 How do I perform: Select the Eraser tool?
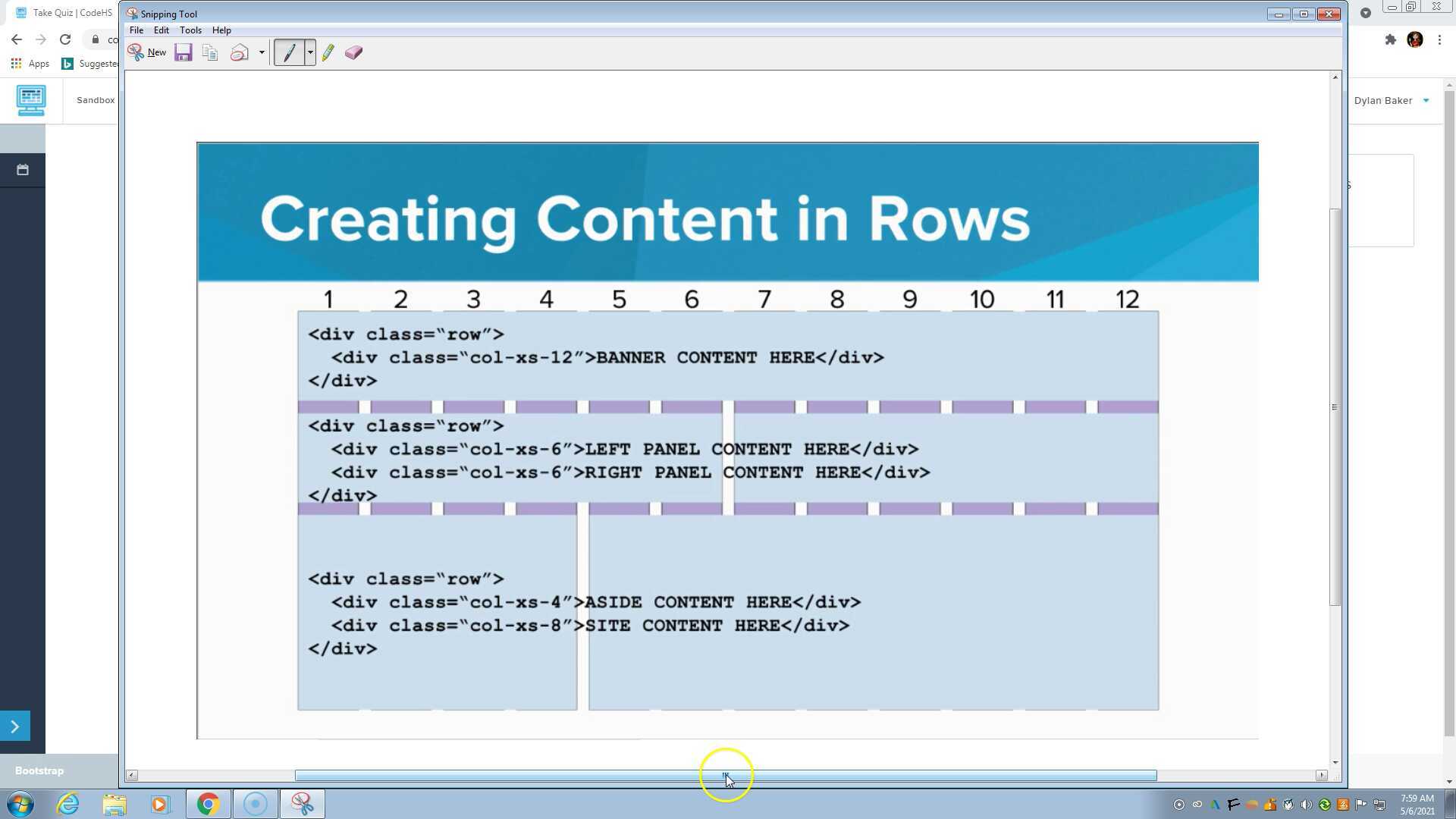point(353,52)
